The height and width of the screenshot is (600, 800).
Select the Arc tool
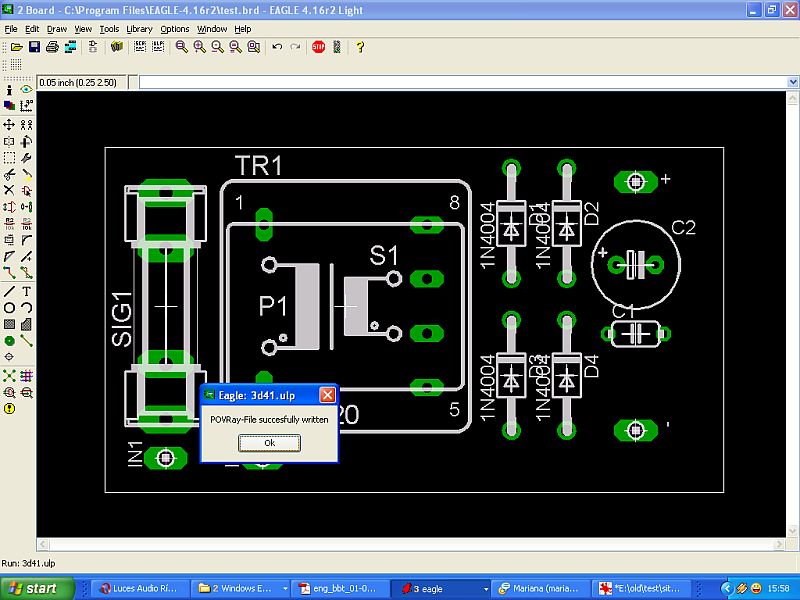pos(26,308)
